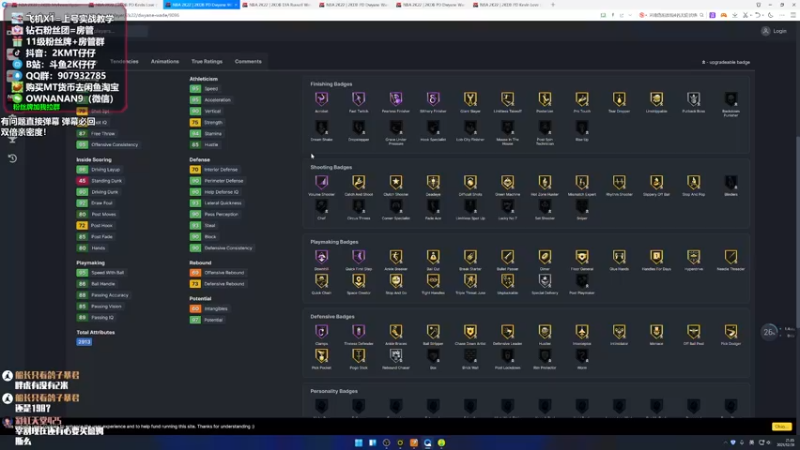Select the Tireless Defender badge
Viewport: 800px width, 450px height.
(x=359, y=331)
